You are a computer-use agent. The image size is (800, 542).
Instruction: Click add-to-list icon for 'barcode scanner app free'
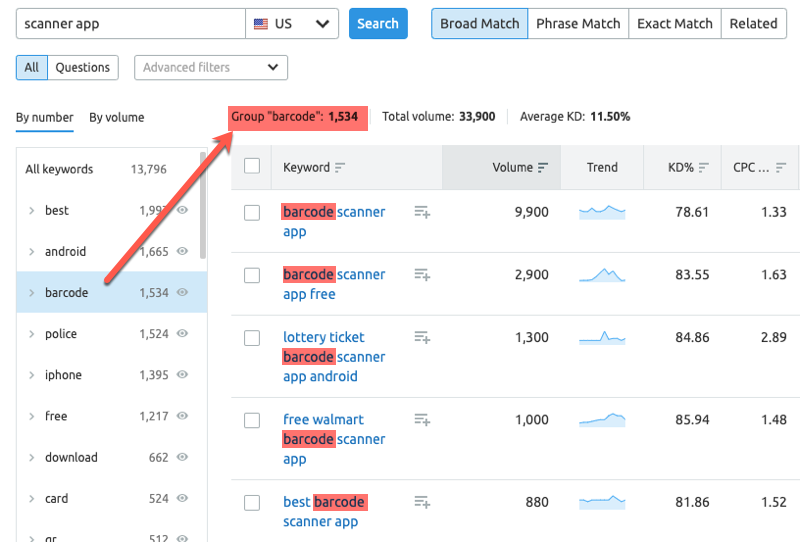(x=422, y=275)
